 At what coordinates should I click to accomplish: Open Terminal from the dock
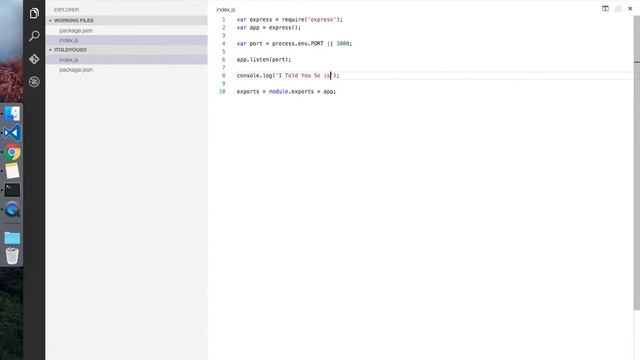point(12,190)
